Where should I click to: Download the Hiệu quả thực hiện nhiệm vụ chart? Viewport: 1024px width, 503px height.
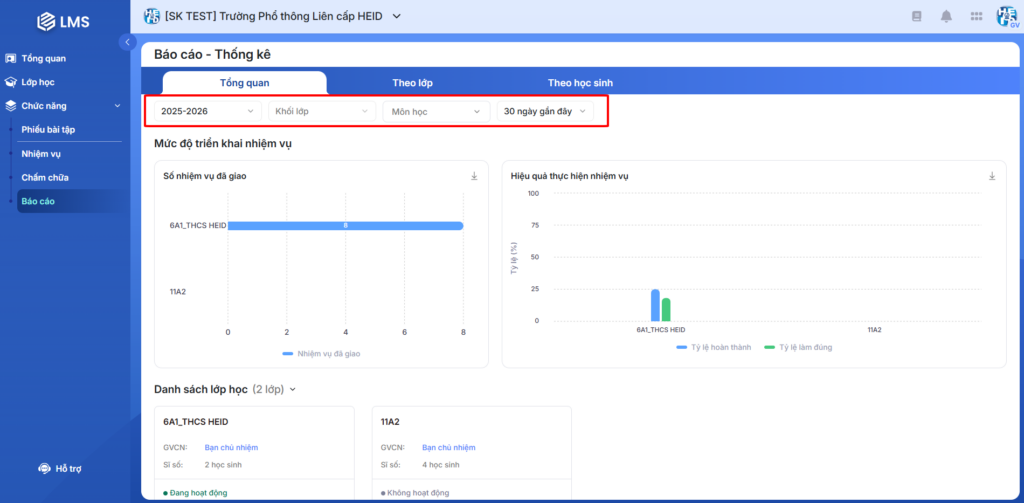992,176
